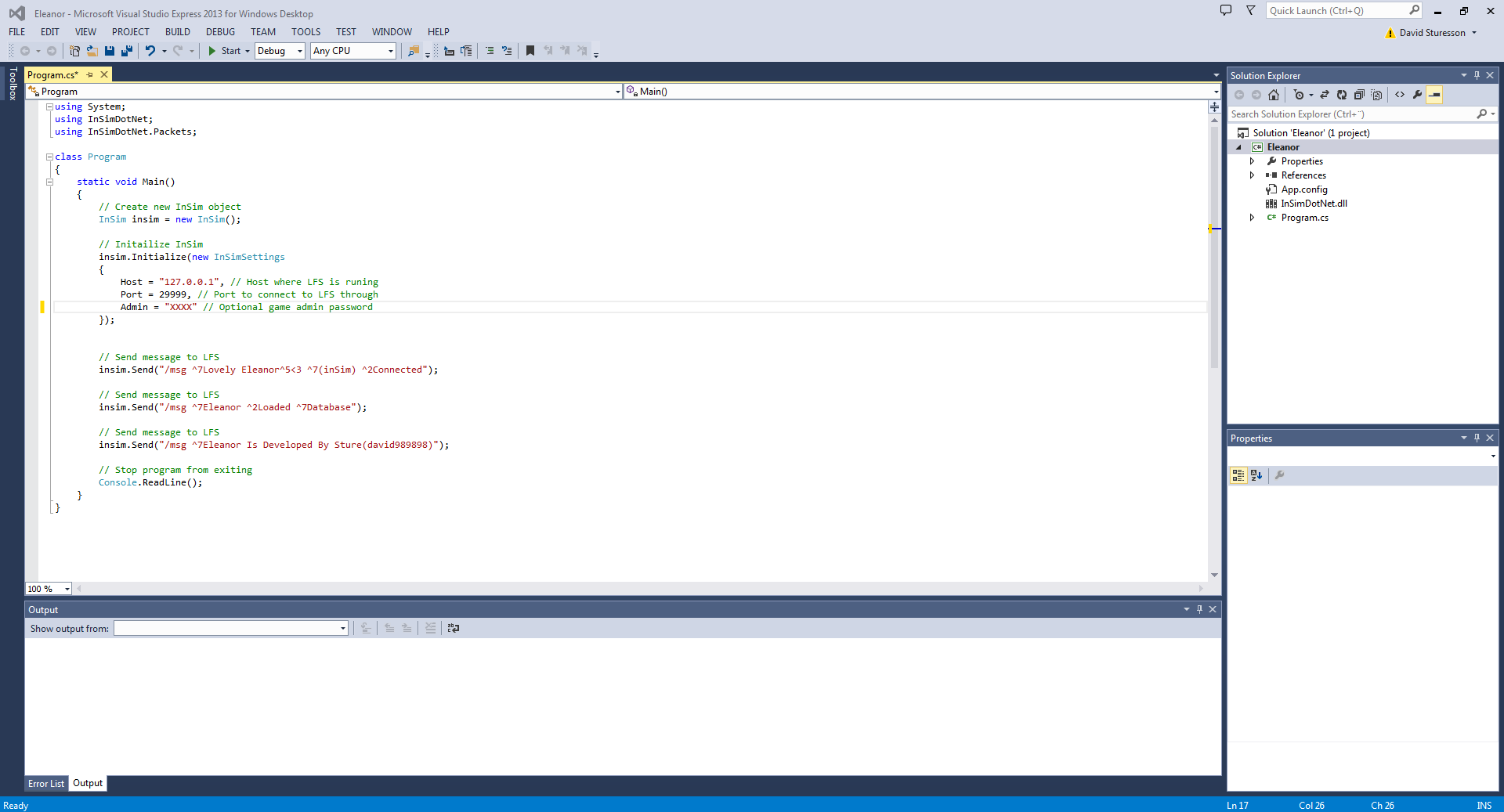Close the Program.cs editor tab
The image size is (1504, 812).
pyautogui.click(x=104, y=74)
